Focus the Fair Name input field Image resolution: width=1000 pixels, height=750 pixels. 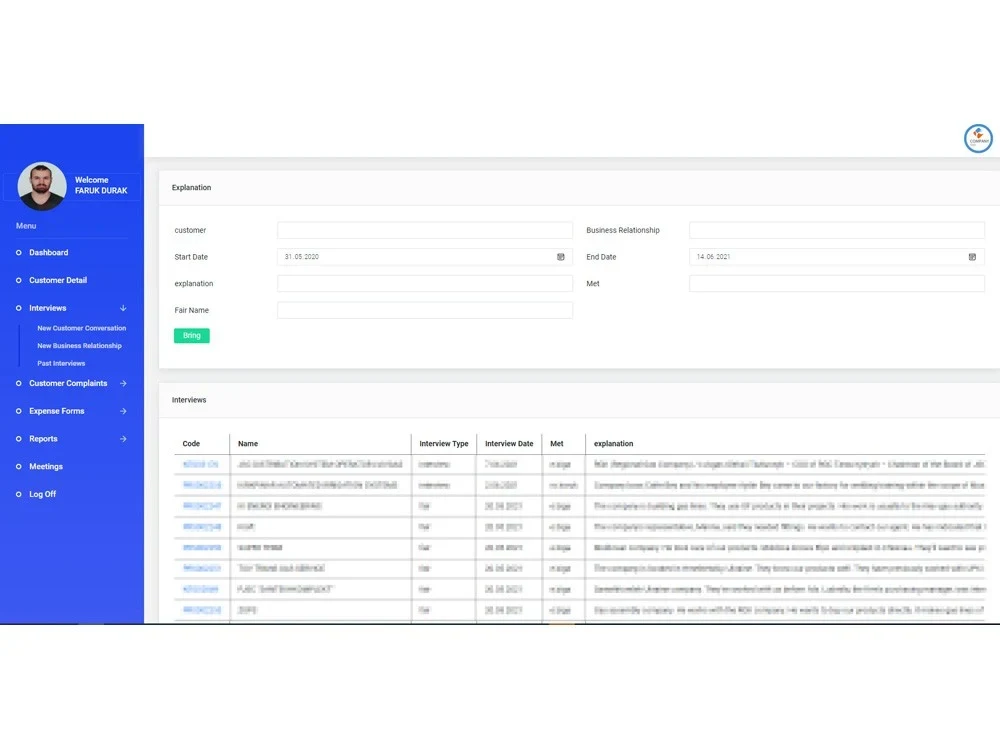(x=425, y=311)
